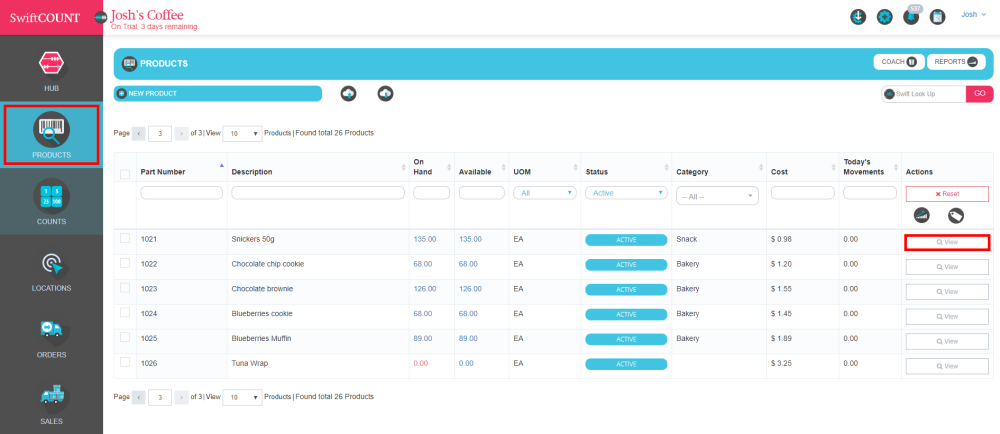Viewport: 1000px width, 434px height.
Task: Click the Products title bar icon
Action: click(x=129, y=64)
